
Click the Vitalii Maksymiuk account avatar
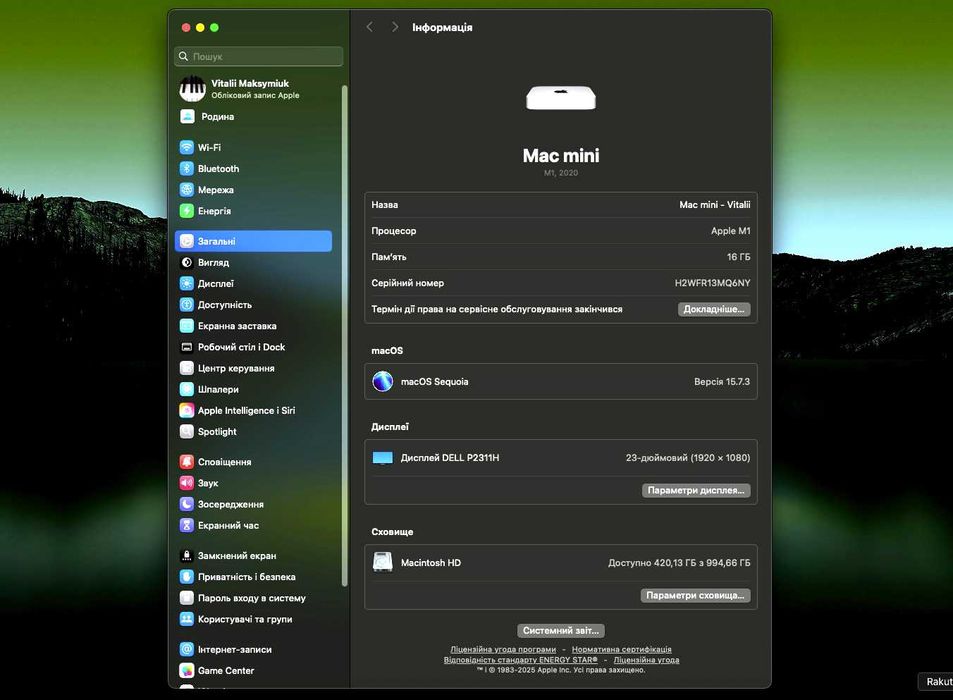[x=192, y=89]
